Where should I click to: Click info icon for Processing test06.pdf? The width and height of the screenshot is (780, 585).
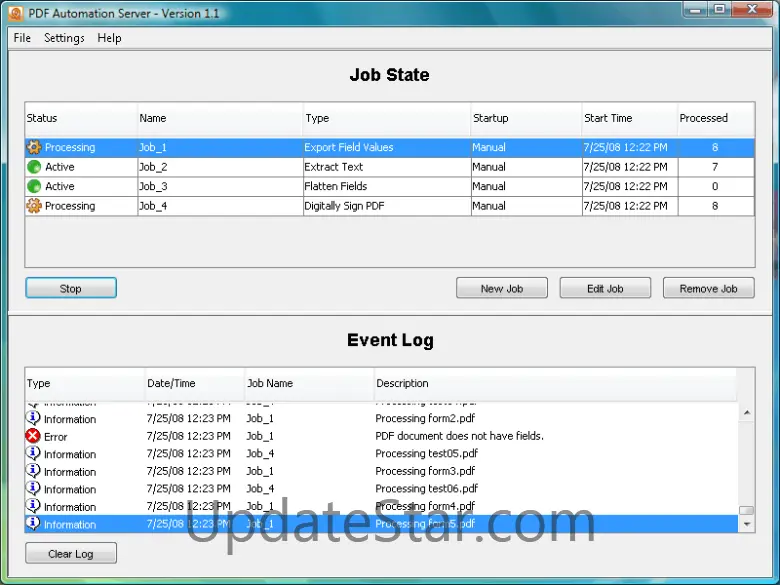click(x=33, y=488)
